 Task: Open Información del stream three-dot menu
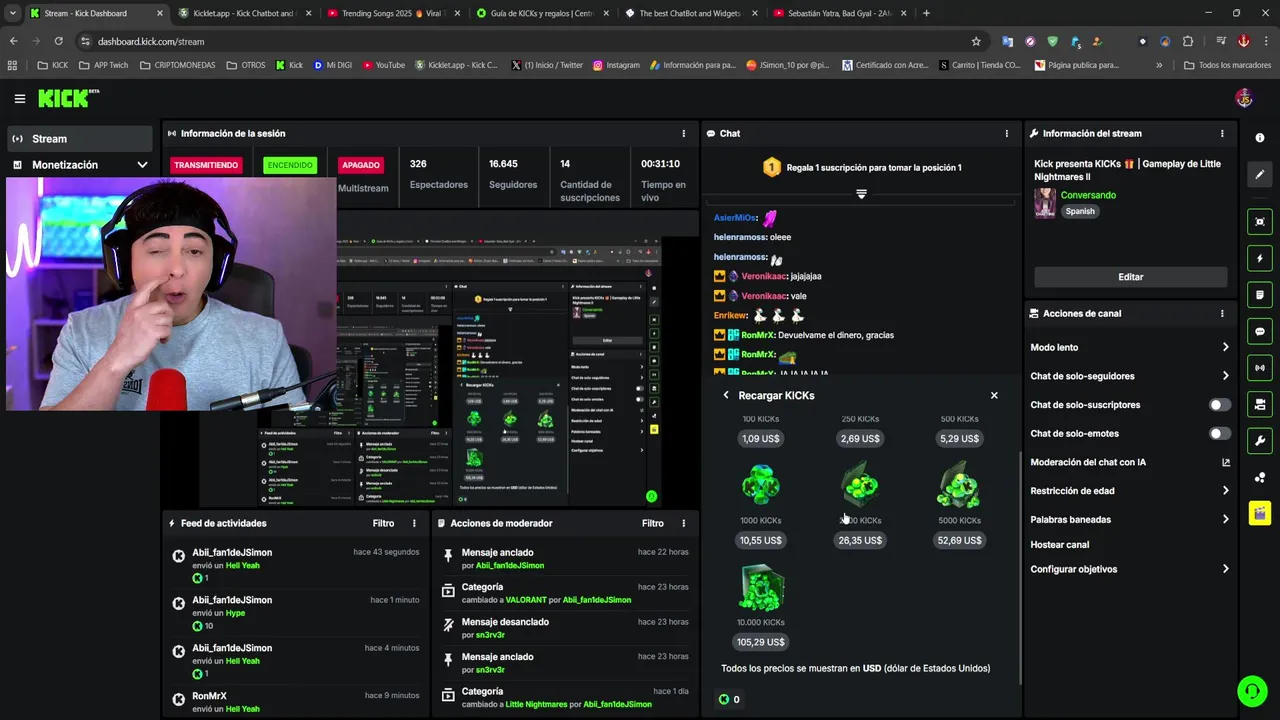pos(1222,133)
